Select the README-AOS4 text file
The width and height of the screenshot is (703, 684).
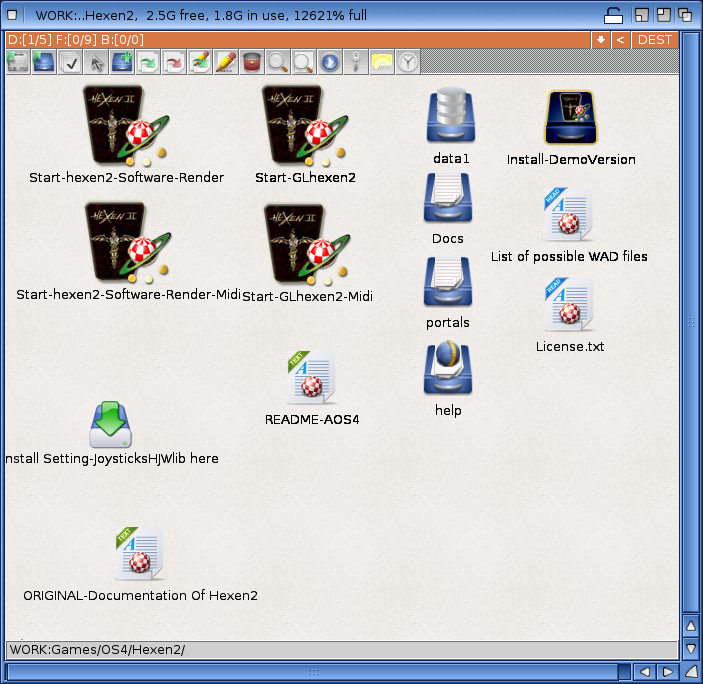tap(312, 377)
